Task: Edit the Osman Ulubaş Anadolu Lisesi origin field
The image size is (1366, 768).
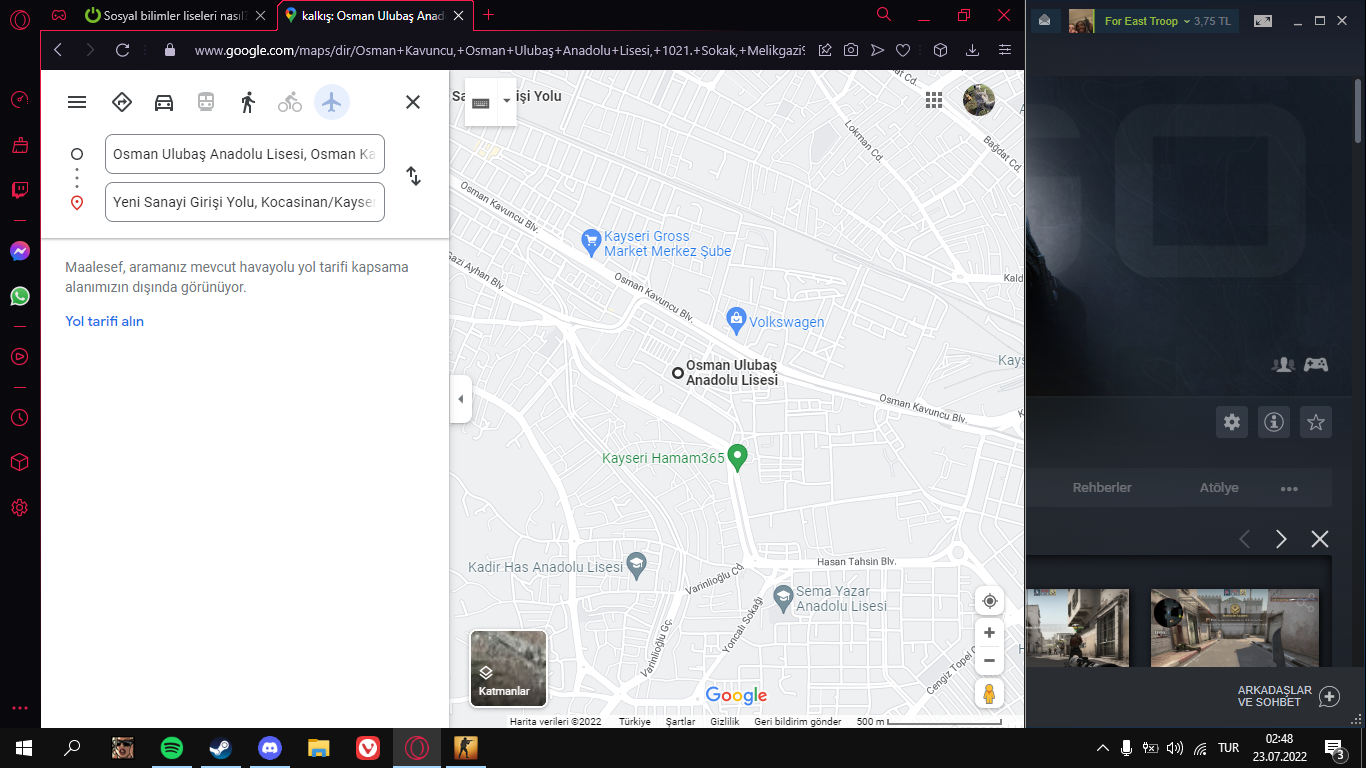Action: (x=245, y=154)
